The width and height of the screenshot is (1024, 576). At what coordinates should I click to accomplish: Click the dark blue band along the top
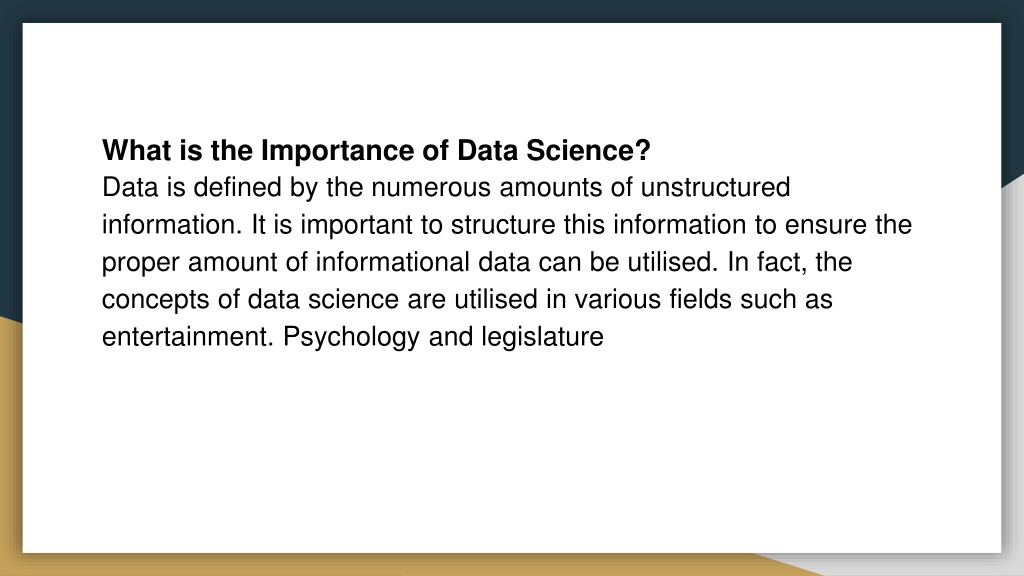512,10
